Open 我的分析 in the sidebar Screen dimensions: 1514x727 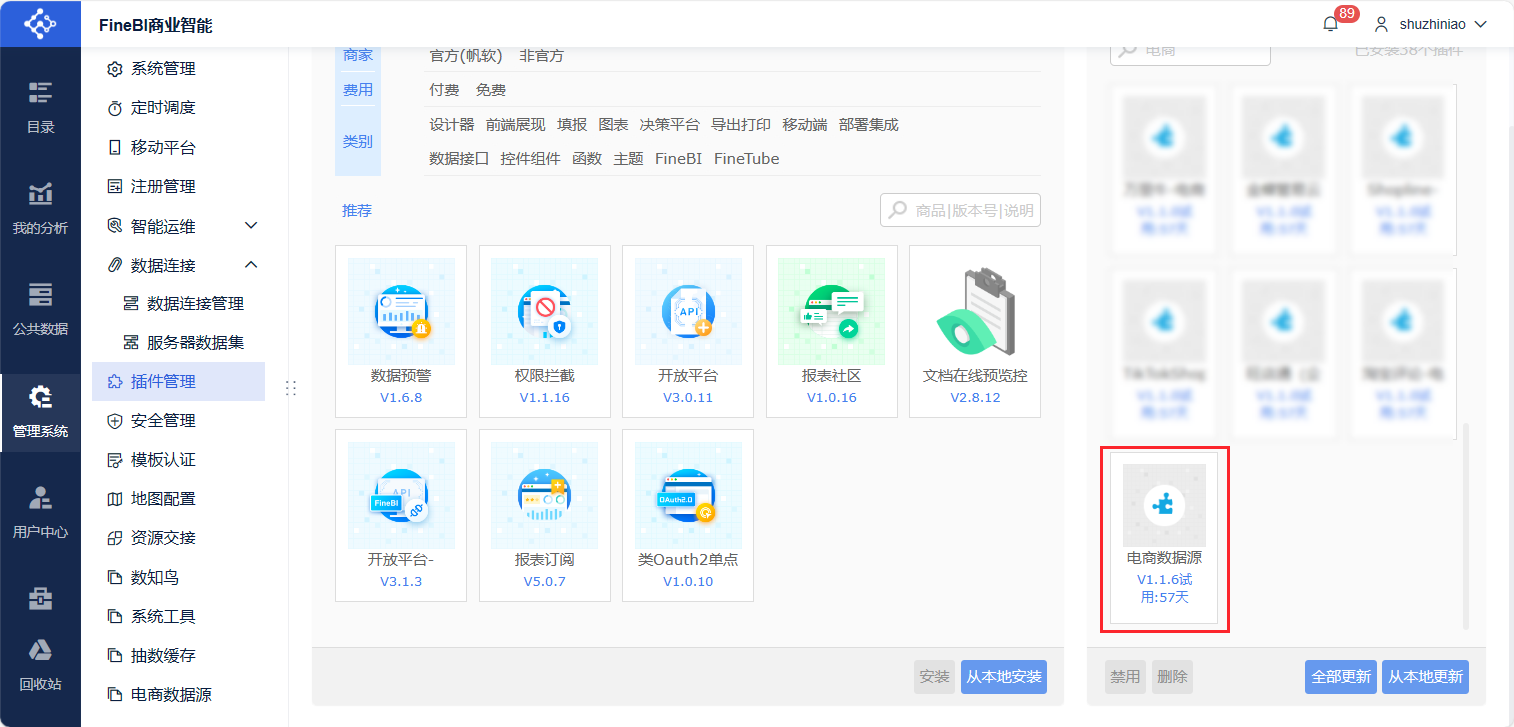pyautogui.click(x=40, y=209)
